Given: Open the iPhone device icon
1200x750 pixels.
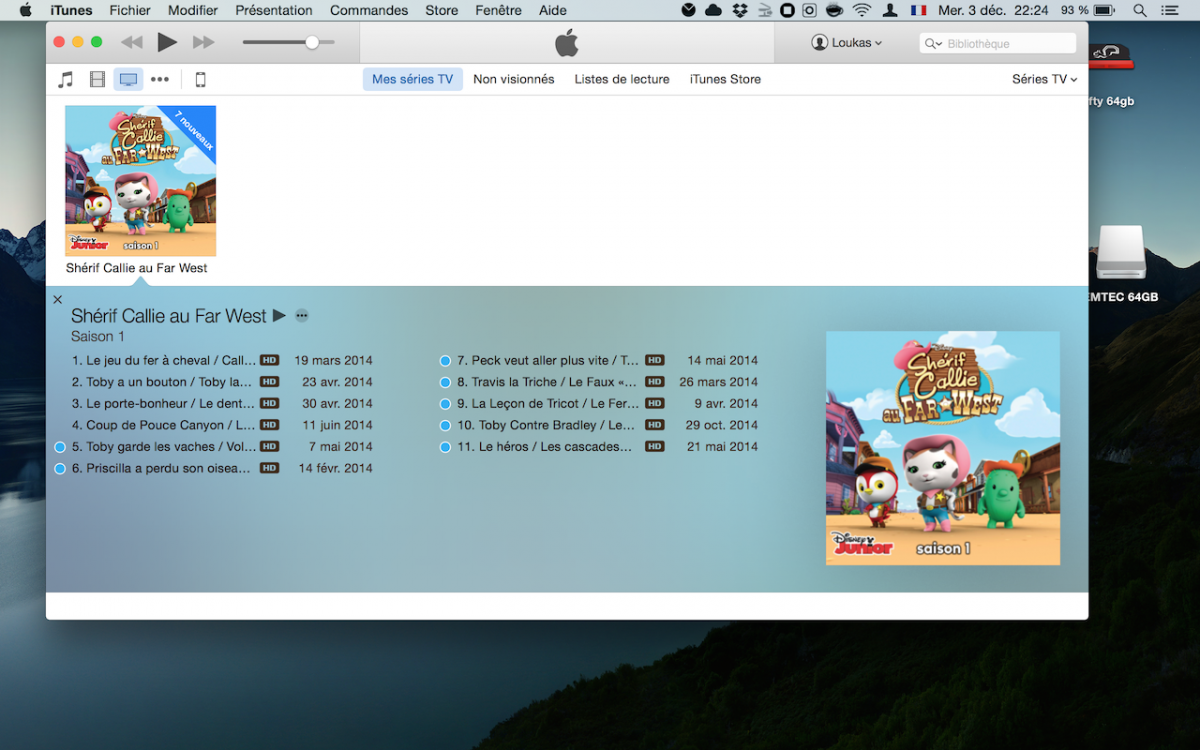Looking at the screenshot, I should [200, 79].
